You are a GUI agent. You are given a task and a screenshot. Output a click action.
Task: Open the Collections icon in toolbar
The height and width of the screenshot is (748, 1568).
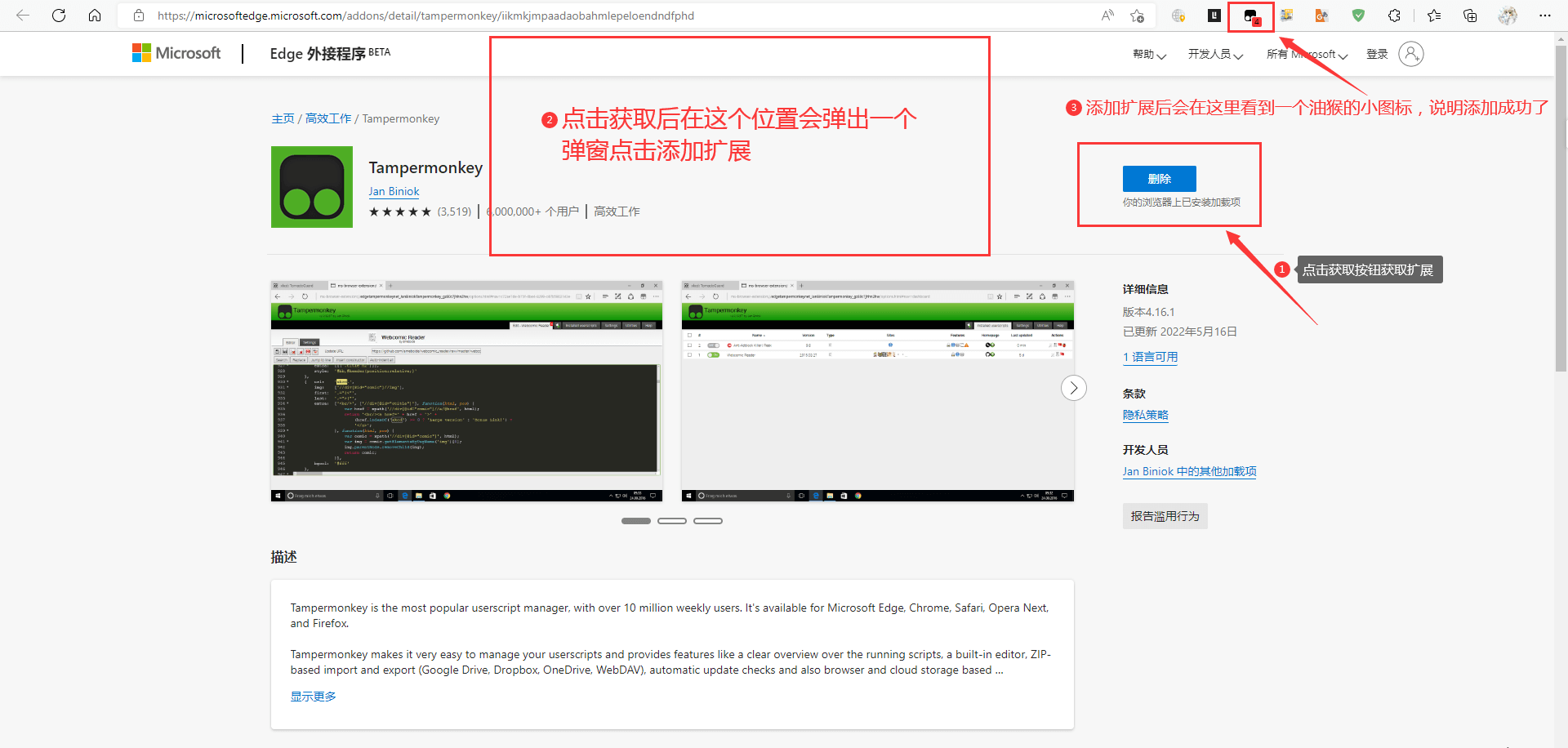point(1470,16)
